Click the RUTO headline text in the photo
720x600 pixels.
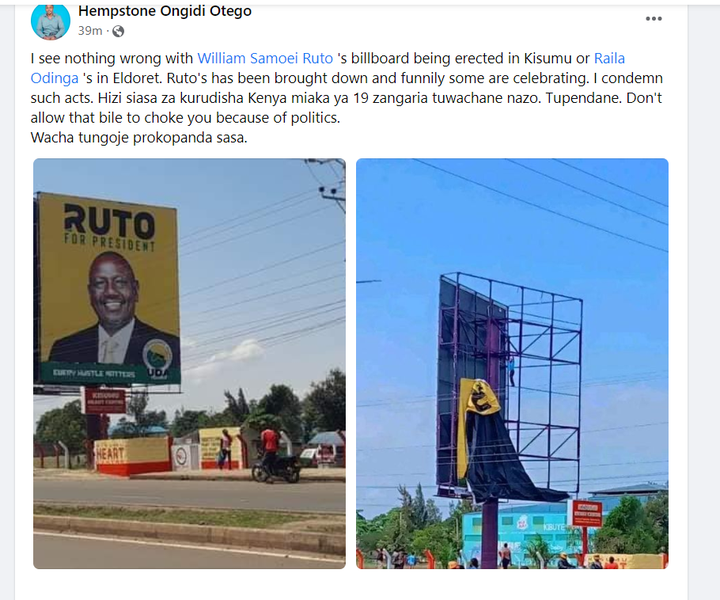(109, 221)
